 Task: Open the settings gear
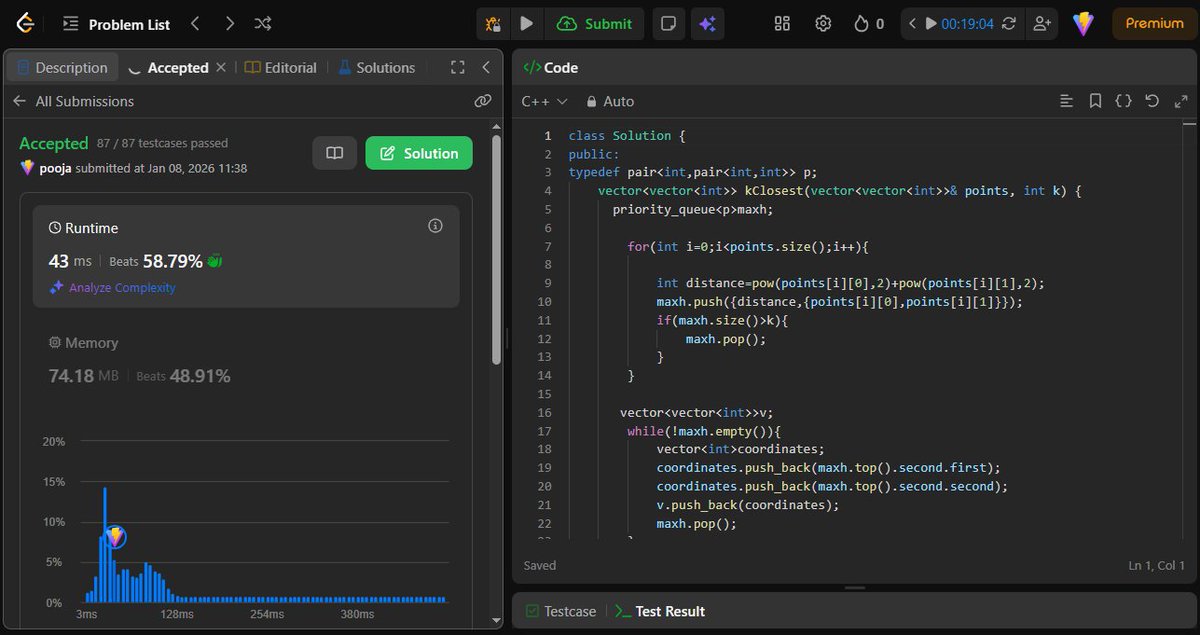(x=823, y=23)
